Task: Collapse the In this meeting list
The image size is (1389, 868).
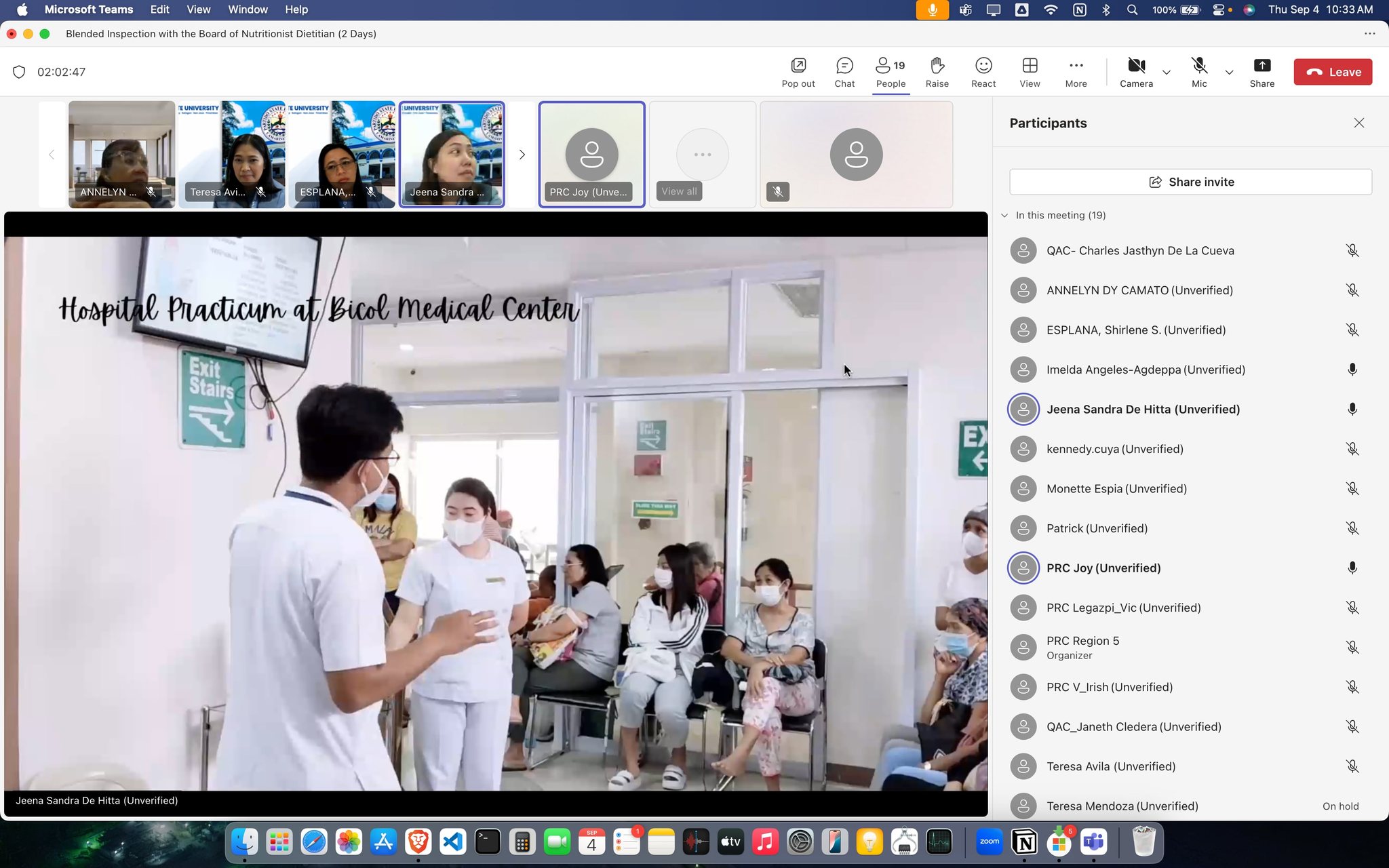Action: [x=1004, y=216]
